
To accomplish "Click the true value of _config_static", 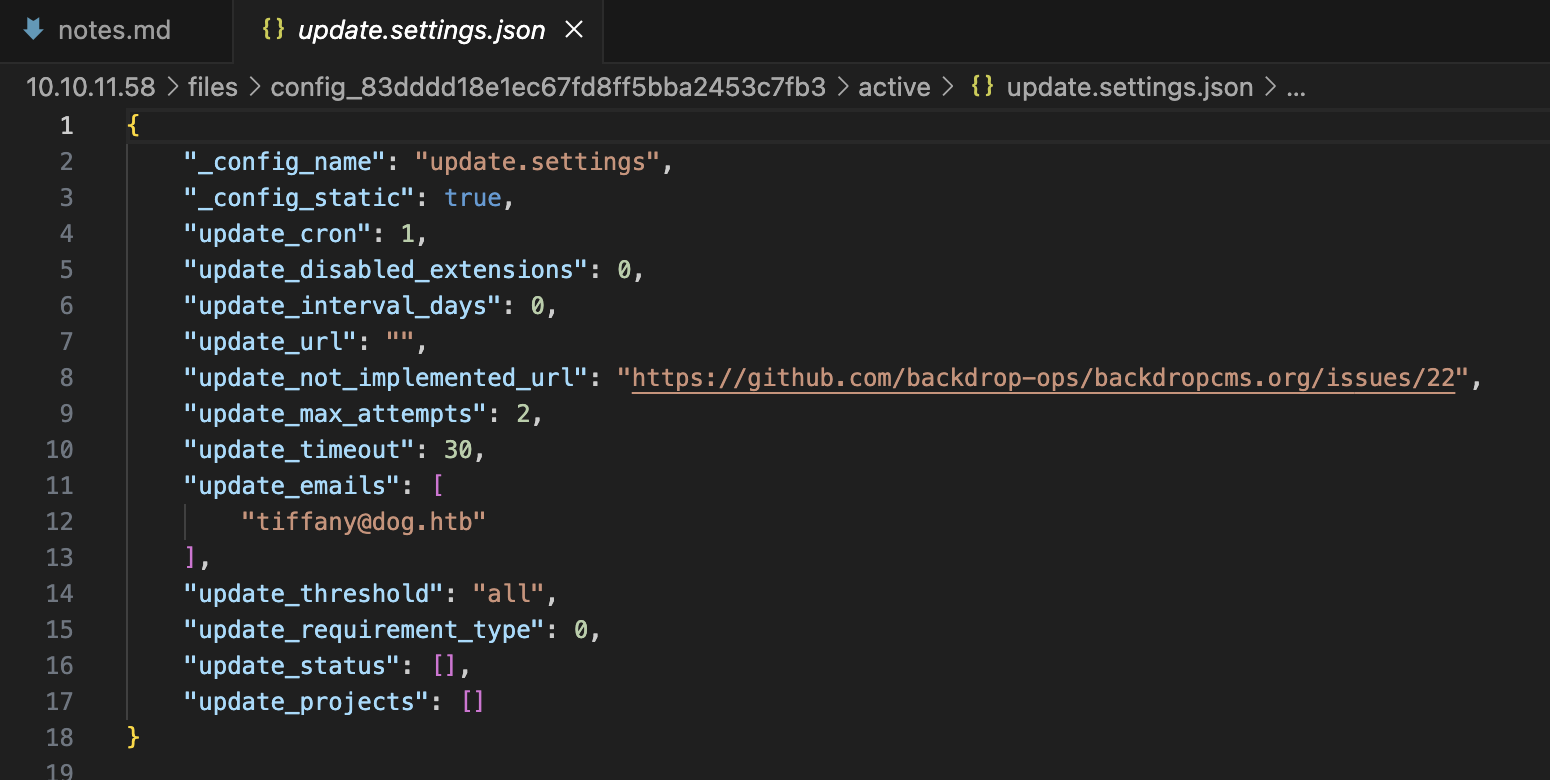I will pyautogui.click(x=472, y=197).
